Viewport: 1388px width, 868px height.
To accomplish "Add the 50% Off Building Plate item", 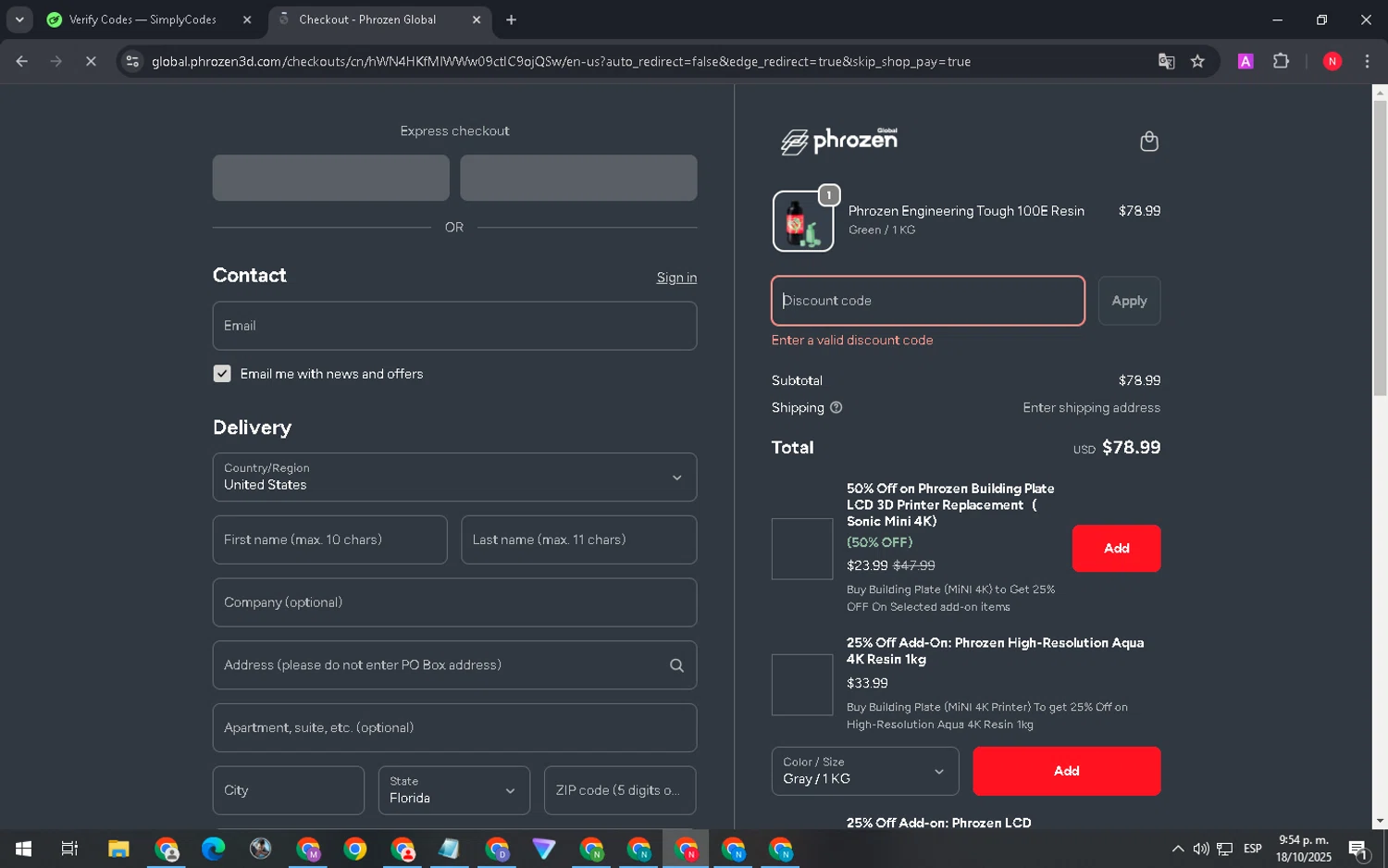I will tap(1116, 548).
